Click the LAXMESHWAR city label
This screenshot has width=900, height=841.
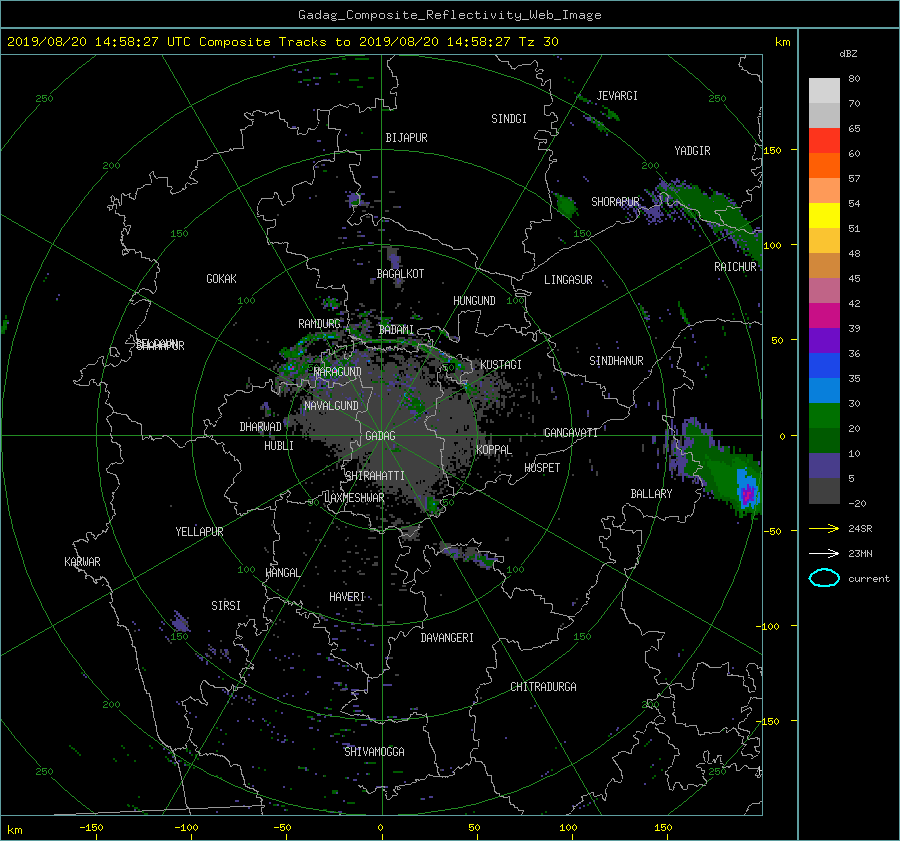tap(354, 498)
